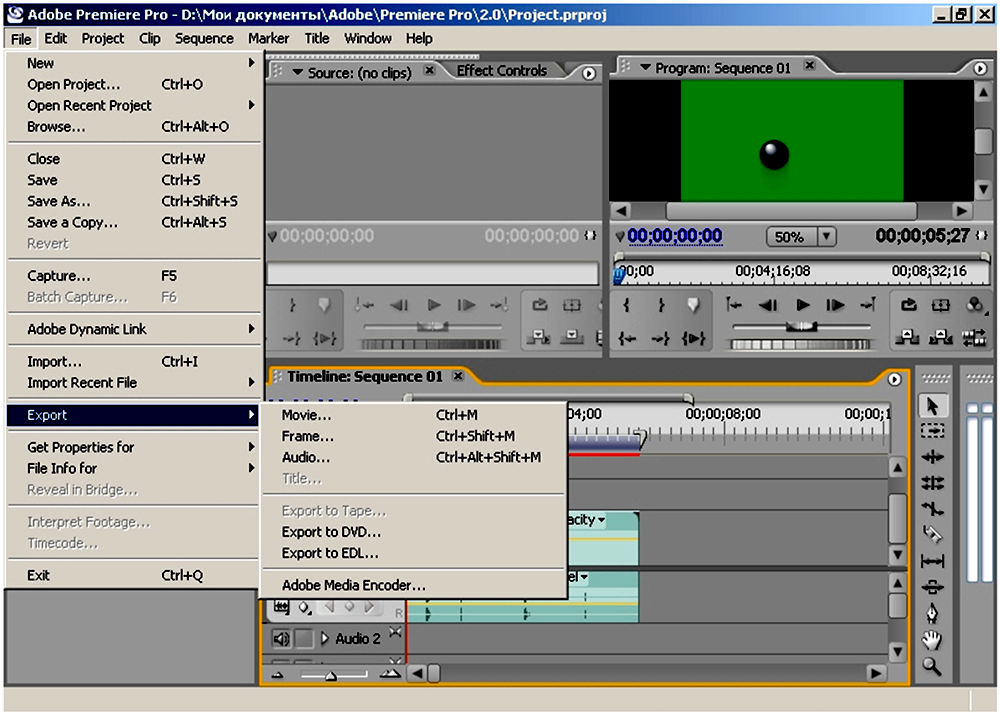
Task: Select the Slide tool
Action: point(932,587)
